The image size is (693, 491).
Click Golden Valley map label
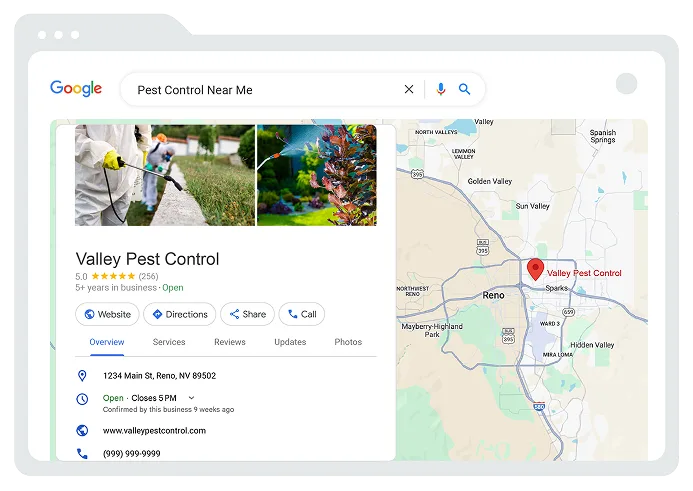tap(490, 181)
